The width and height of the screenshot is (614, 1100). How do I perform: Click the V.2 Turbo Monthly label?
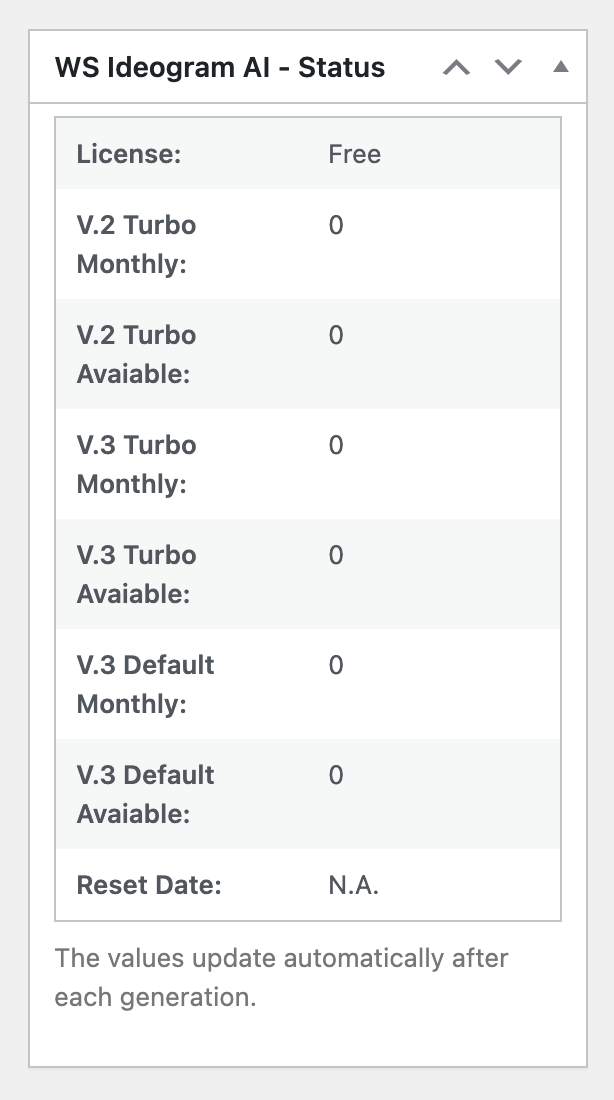136,244
